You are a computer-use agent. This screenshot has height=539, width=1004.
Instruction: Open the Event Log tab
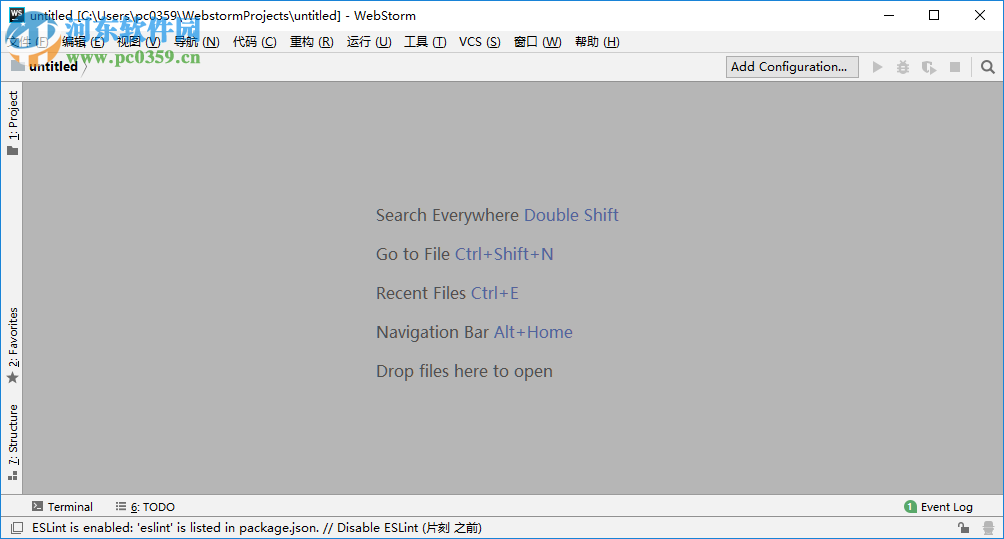coord(939,507)
